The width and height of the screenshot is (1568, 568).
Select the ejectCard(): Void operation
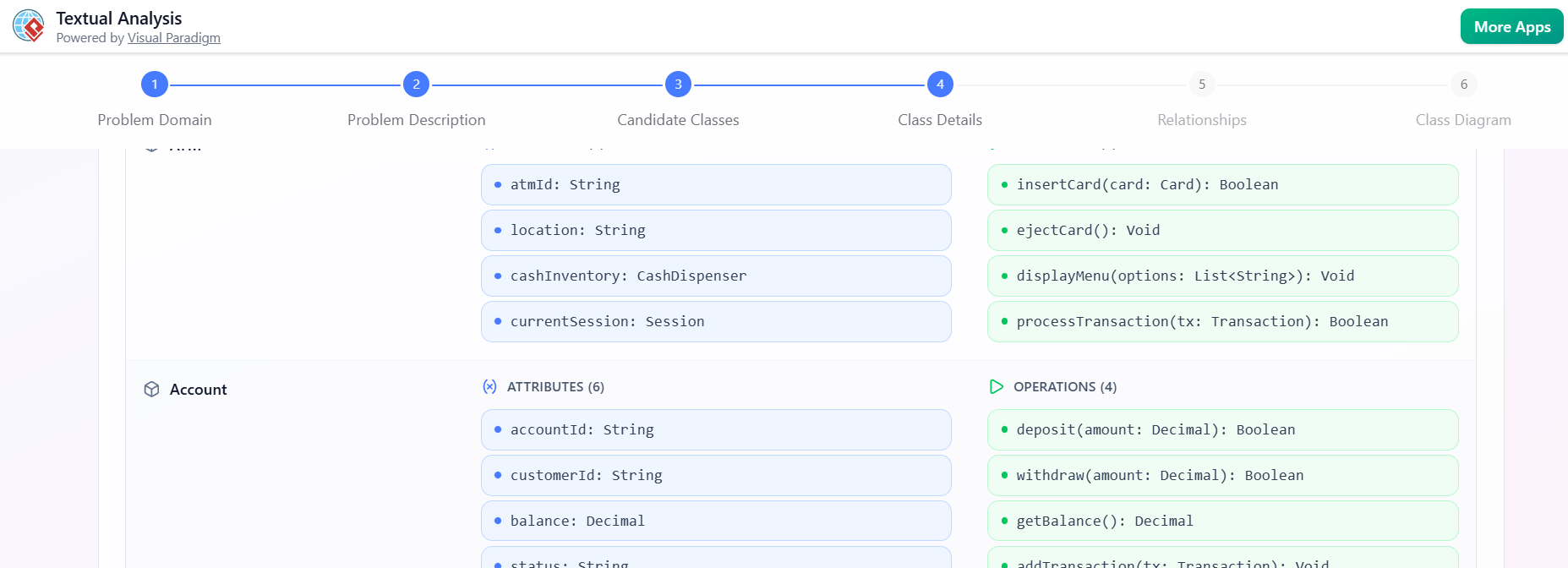[x=1221, y=230]
